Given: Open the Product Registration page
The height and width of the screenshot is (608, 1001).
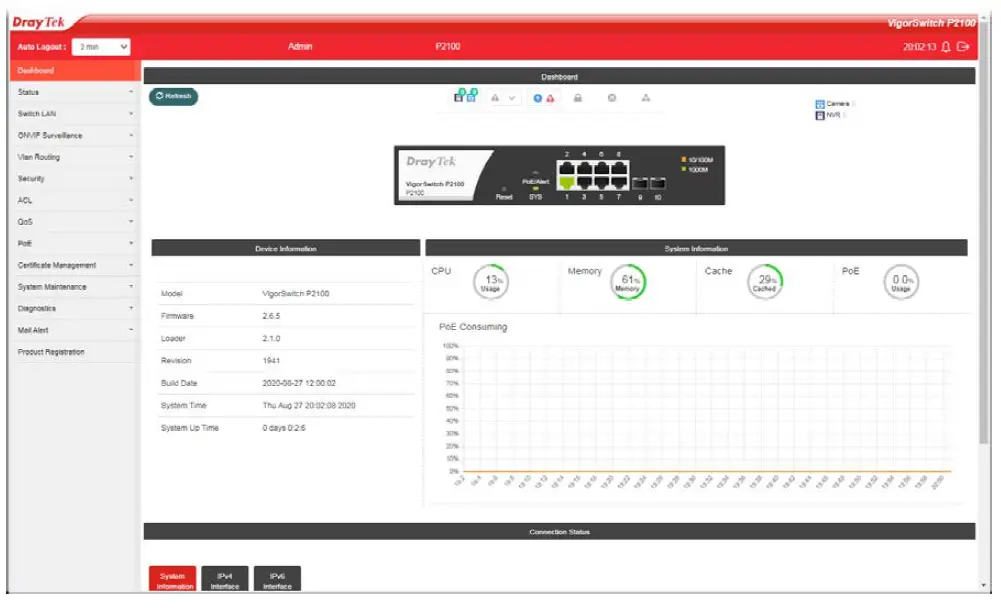Looking at the screenshot, I should click(x=75, y=352).
